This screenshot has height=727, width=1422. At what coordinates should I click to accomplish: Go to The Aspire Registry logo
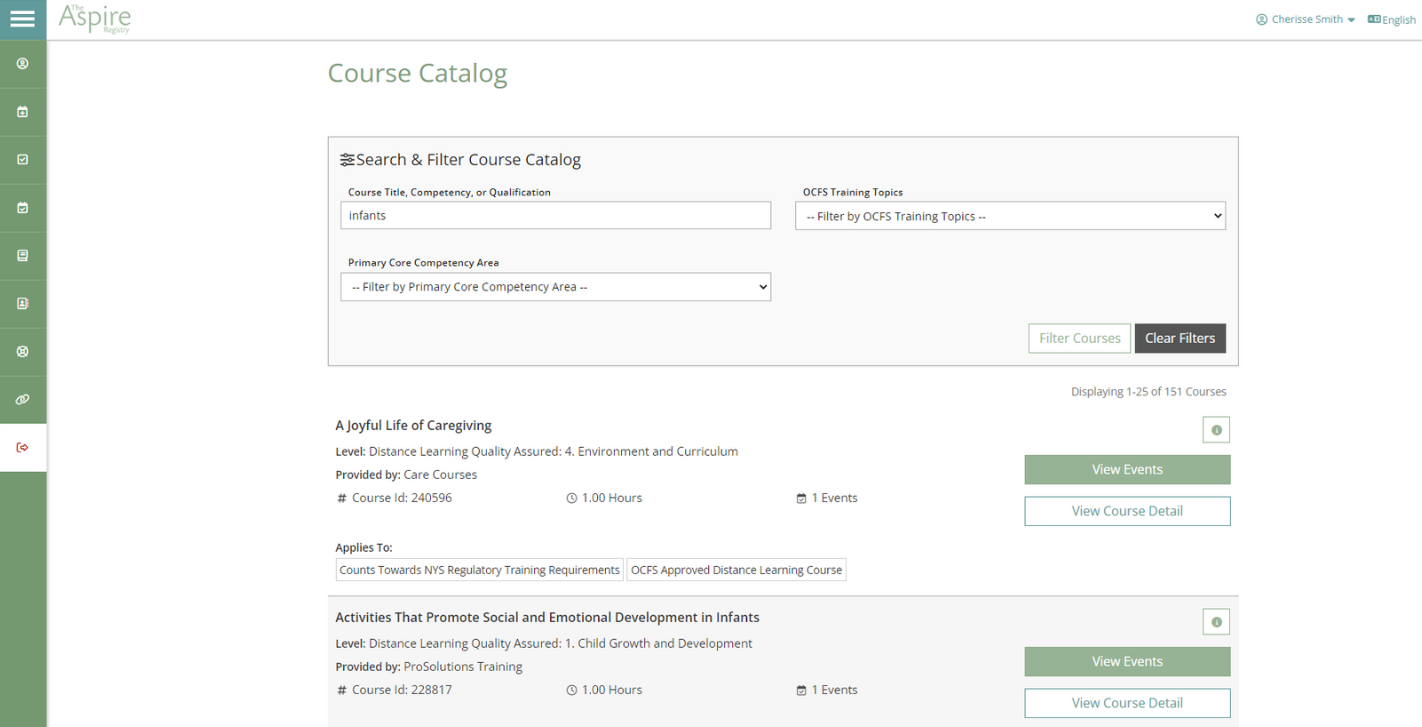95,19
